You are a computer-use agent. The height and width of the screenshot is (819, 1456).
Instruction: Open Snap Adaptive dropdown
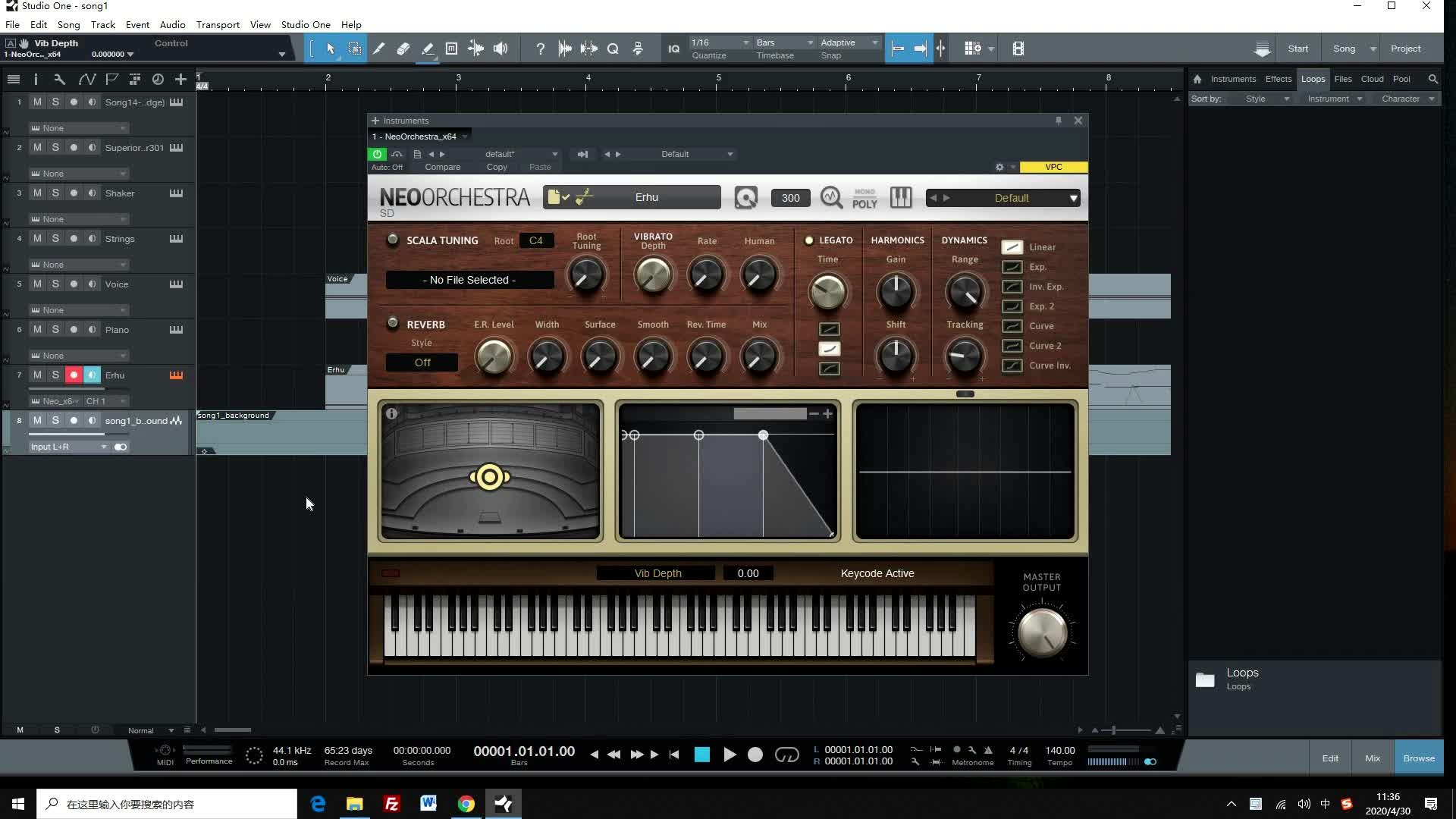pos(849,42)
